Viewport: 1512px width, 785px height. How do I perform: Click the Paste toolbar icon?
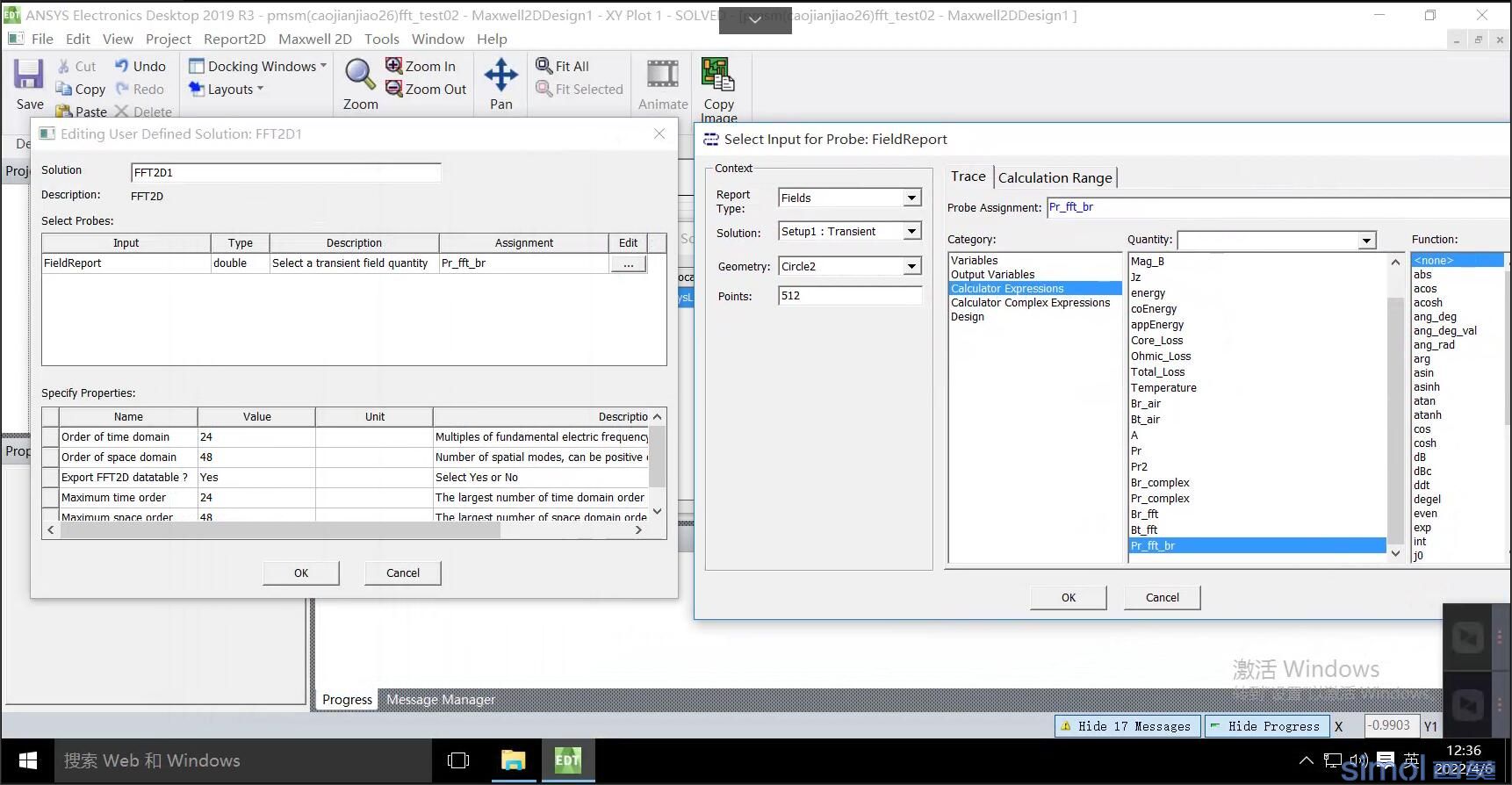point(63,112)
